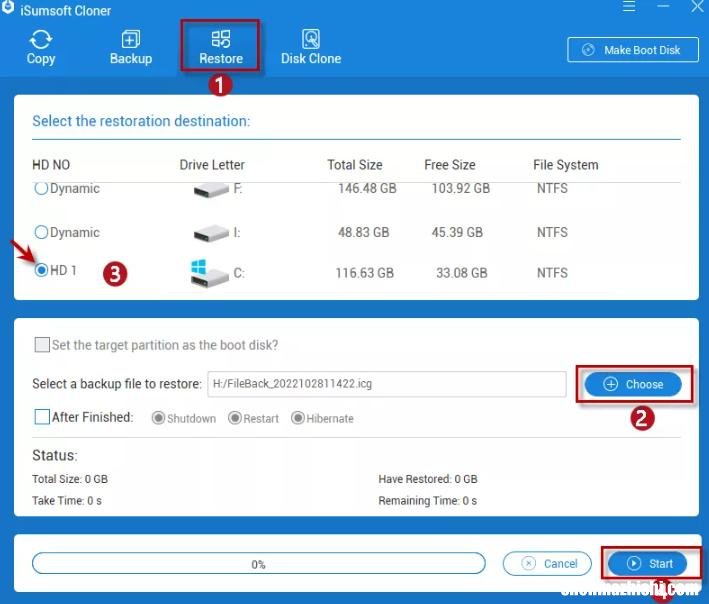The height and width of the screenshot is (604, 709).
Task: Select the Backup icon in toolbar
Action: [x=131, y=46]
